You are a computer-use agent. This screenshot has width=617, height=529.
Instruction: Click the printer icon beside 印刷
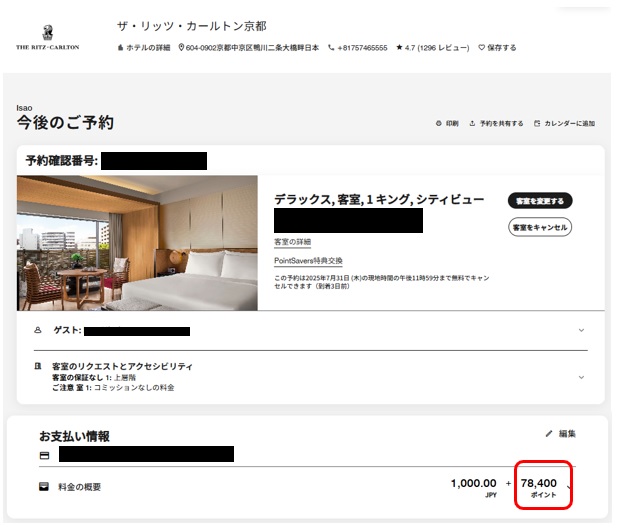point(438,124)
